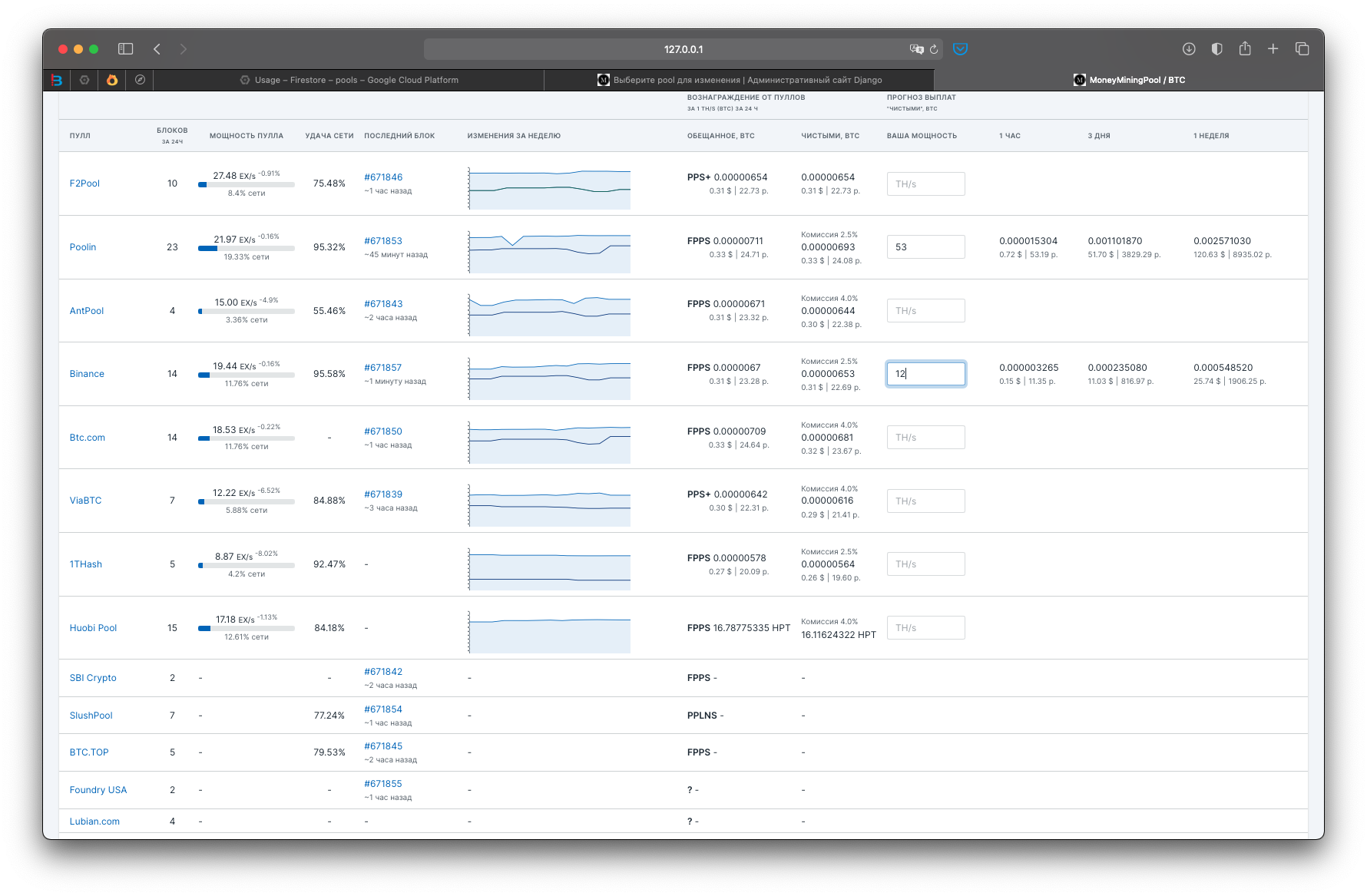Image resolution: width=1367 pixels, height=896 pixels.
Task: Open the BTC.TOP link
Action: tap(89, 752)
